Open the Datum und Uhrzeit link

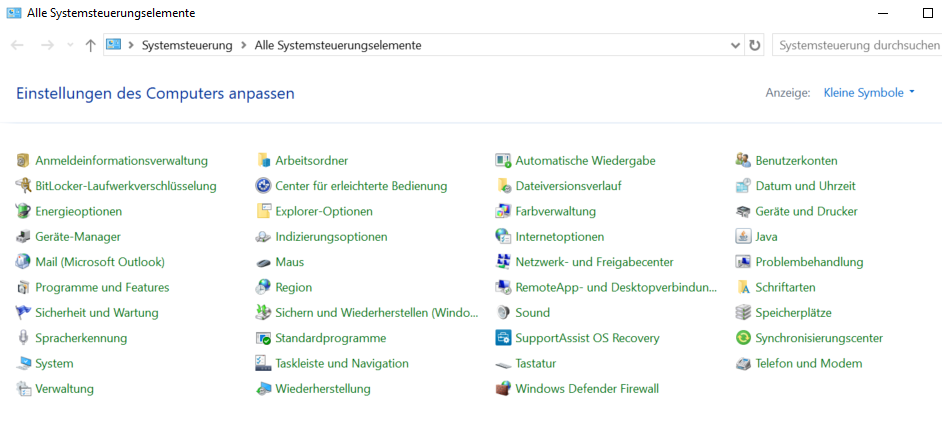(x=805, y=186)
